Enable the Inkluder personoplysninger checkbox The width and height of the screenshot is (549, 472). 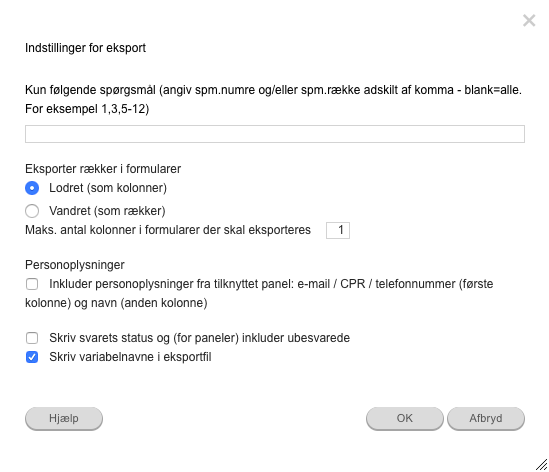point(32,284)
